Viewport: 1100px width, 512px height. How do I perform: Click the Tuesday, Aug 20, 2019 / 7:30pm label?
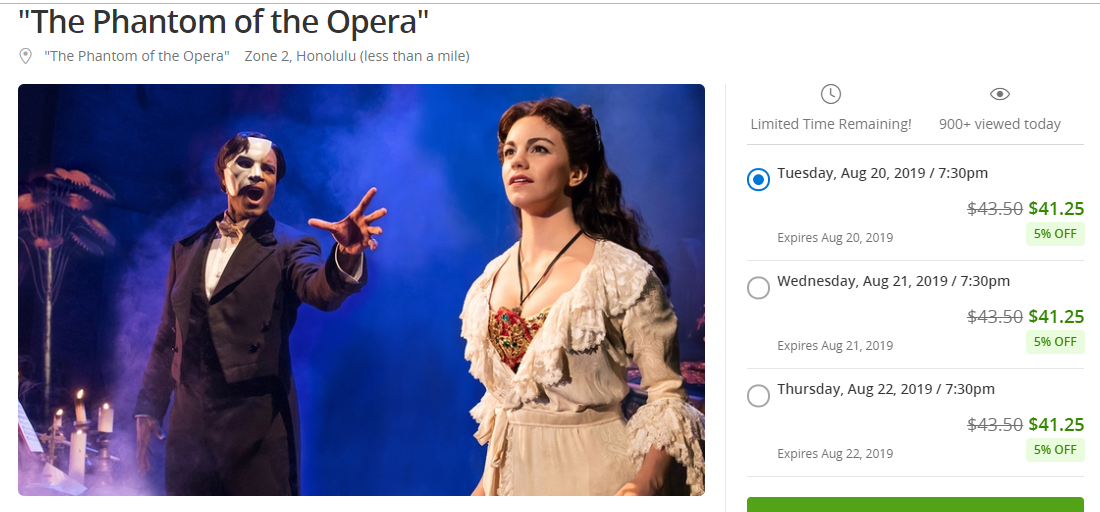(x=882, y=173)
